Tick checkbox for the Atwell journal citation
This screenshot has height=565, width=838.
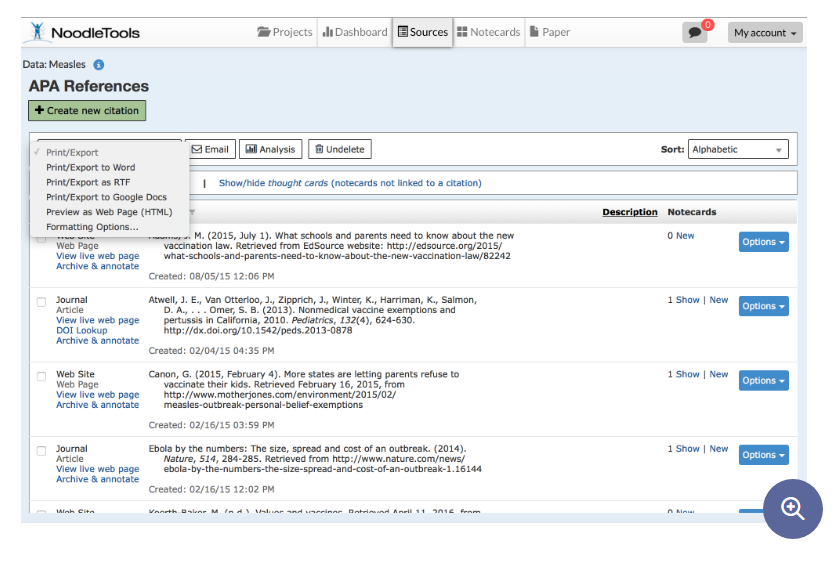click(x=41, y=301)
